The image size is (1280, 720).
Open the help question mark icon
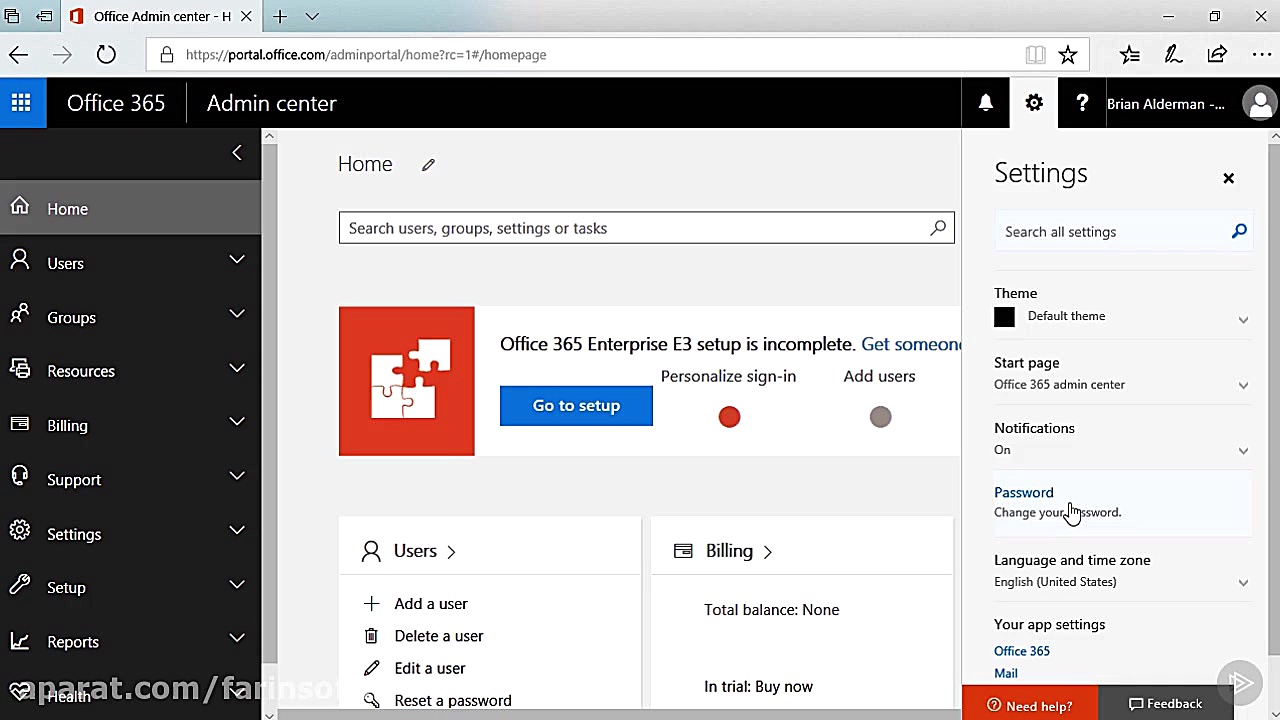(1082, 103)
